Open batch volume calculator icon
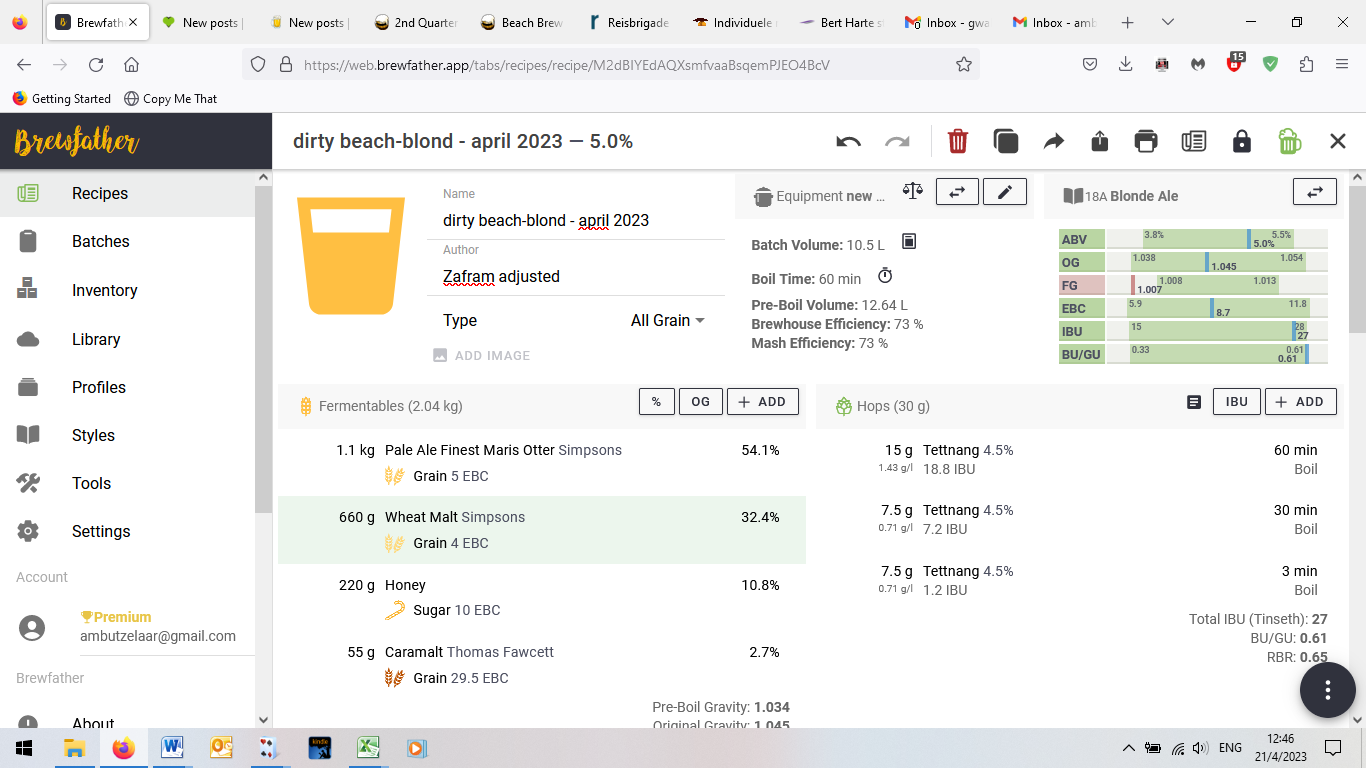The height and width of the screenshot is (768, 1366). coord(908,242)
